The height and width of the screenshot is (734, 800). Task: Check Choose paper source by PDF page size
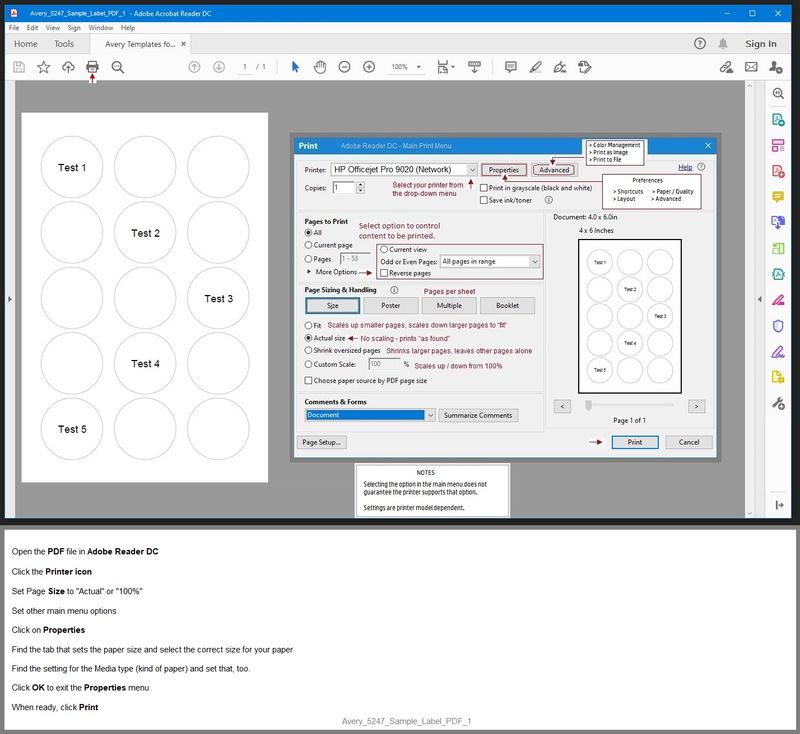point(308,381)
